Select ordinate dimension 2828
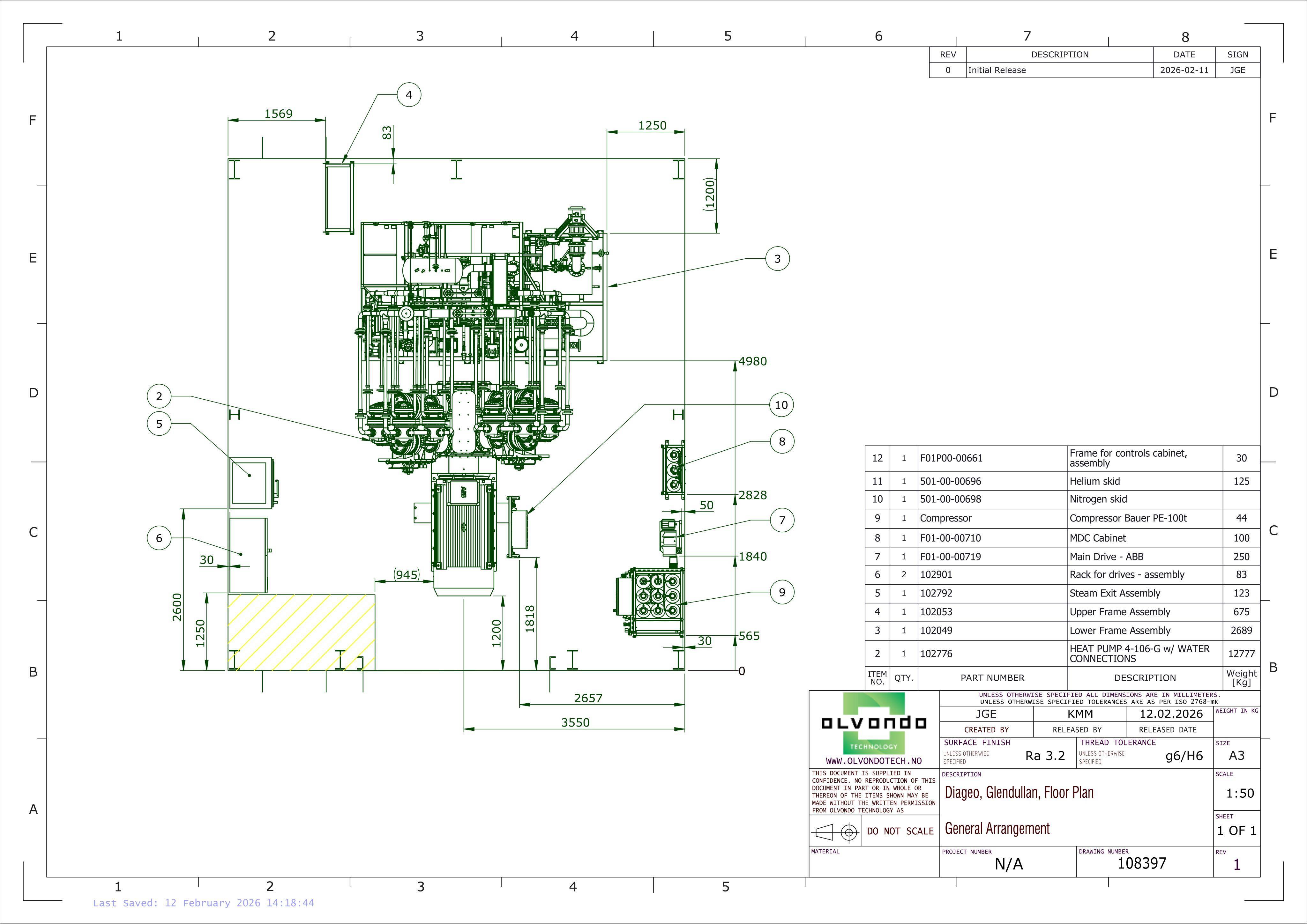Viewport: 1307px width, 924px height. pyautogui.click(x=752, y=495)
